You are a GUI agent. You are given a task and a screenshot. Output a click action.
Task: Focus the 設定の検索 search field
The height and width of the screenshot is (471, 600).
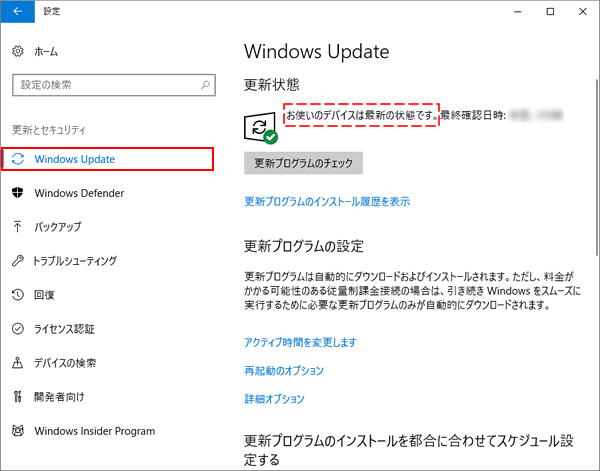coord(114,85)
